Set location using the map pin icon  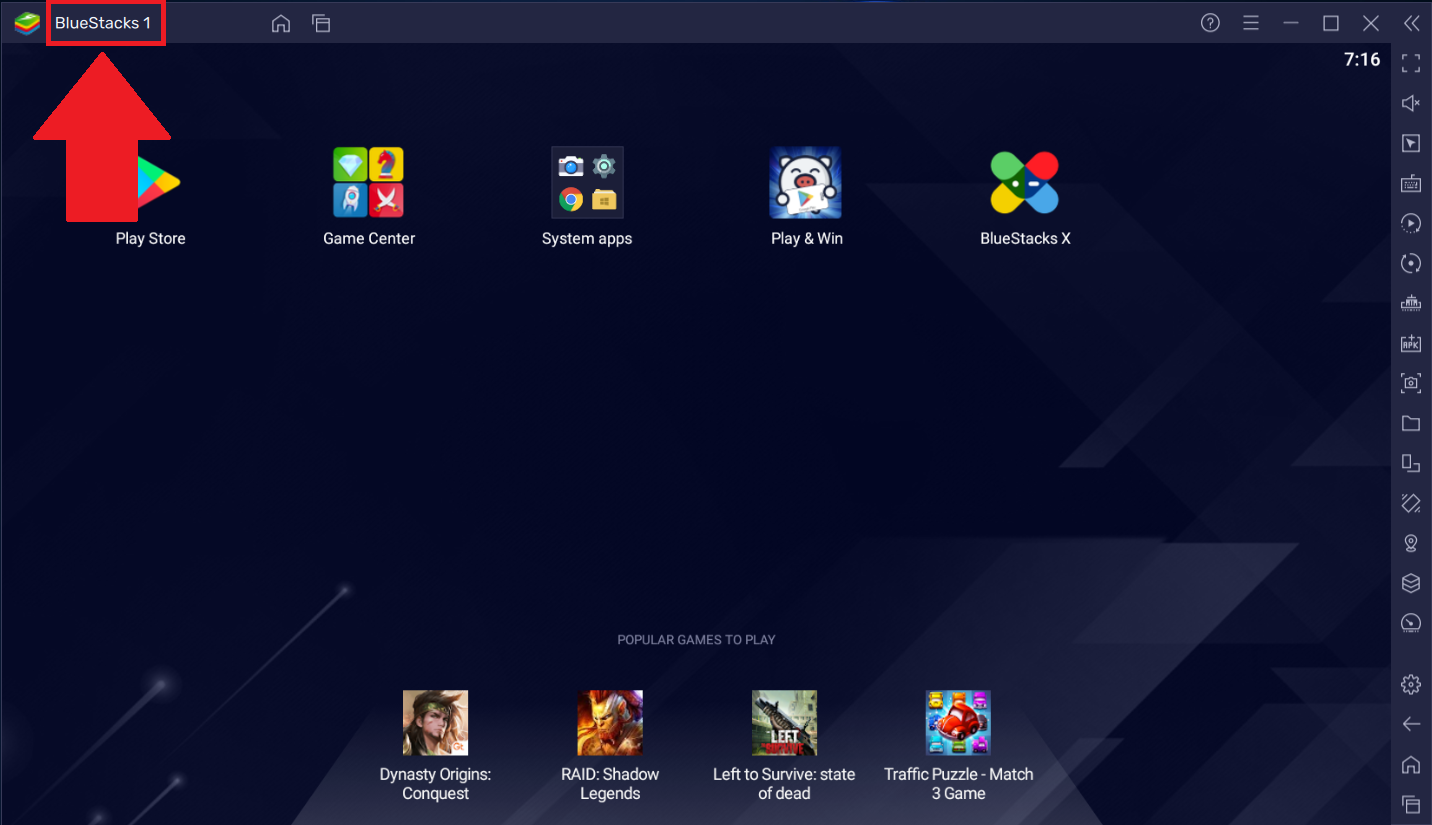click(1411, 543)
